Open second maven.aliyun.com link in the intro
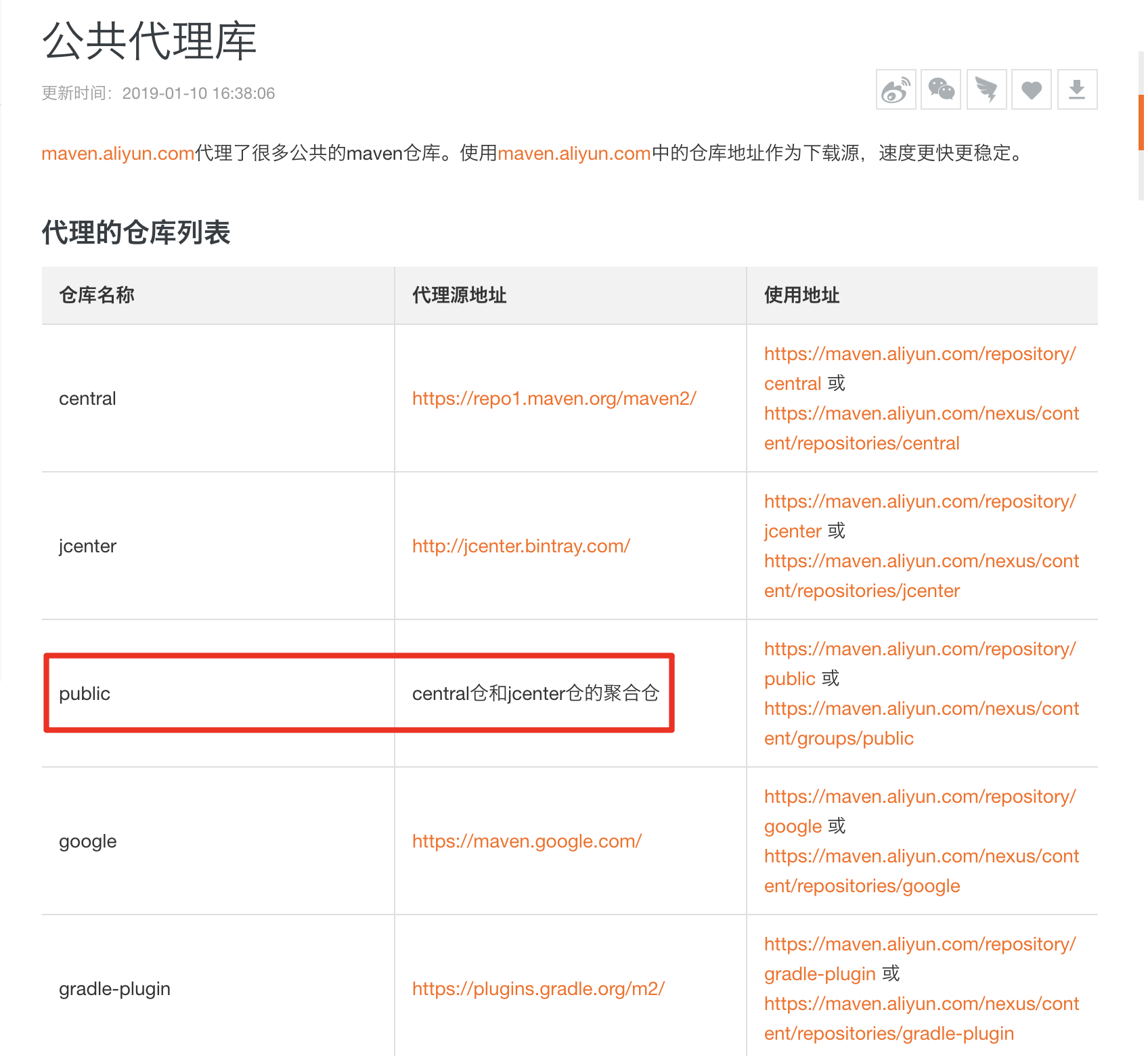Screen dimensions: 1148x1056 (x=574, y=154)
